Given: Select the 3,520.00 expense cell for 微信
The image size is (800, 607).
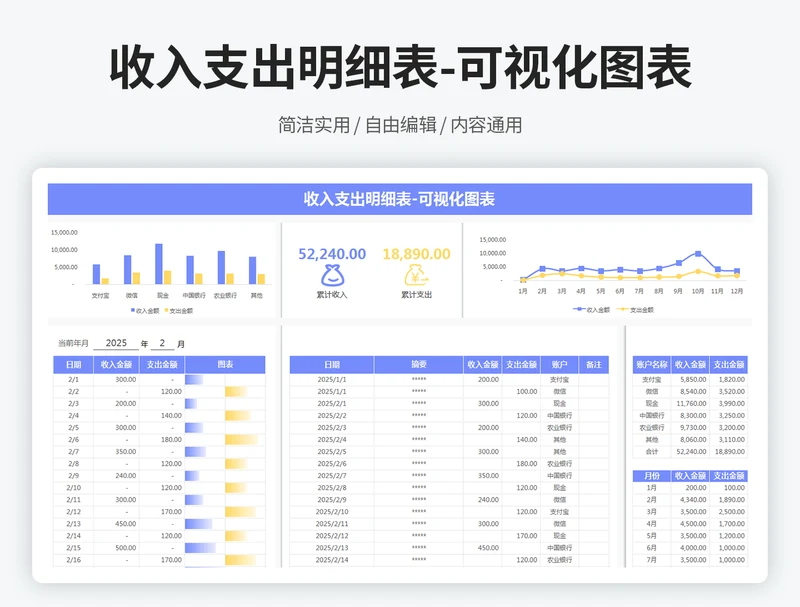Looking at the screenshot, I should click(x=729, y=392).
